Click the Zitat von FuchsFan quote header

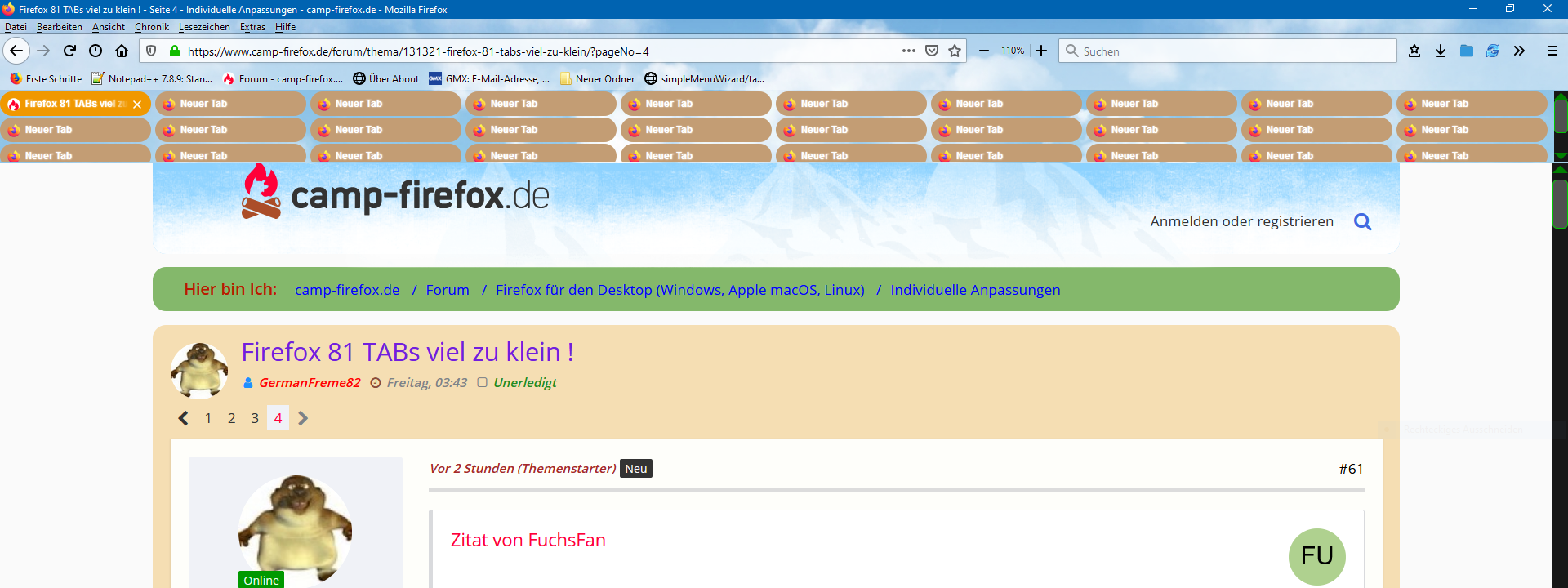click(528, 540)
